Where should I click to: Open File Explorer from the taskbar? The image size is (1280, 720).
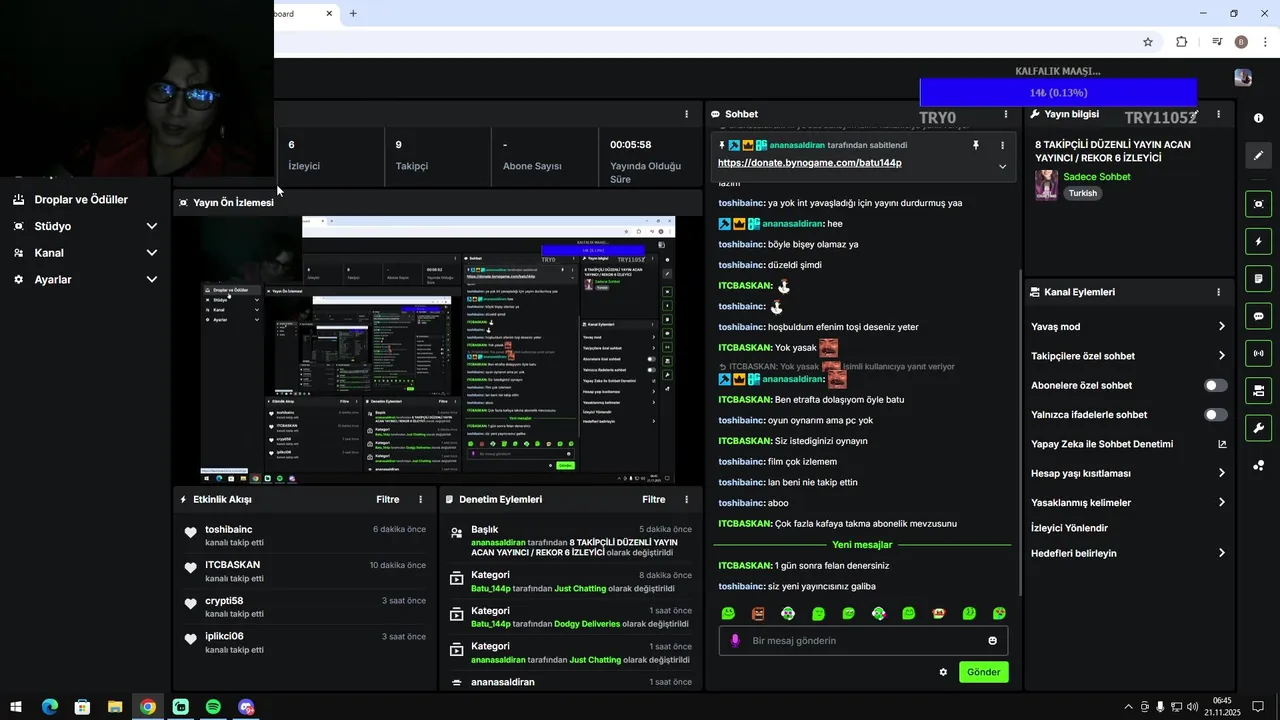coord(115,707)
